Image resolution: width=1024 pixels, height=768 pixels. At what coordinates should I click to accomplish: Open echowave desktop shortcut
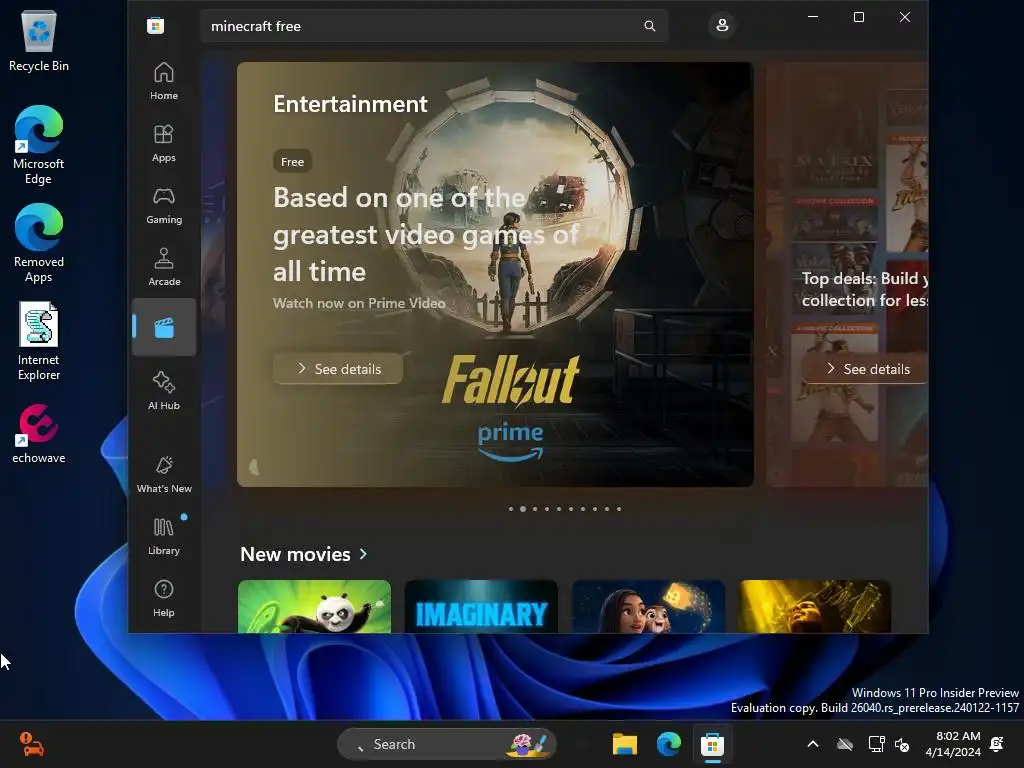[x=39, y=434]
